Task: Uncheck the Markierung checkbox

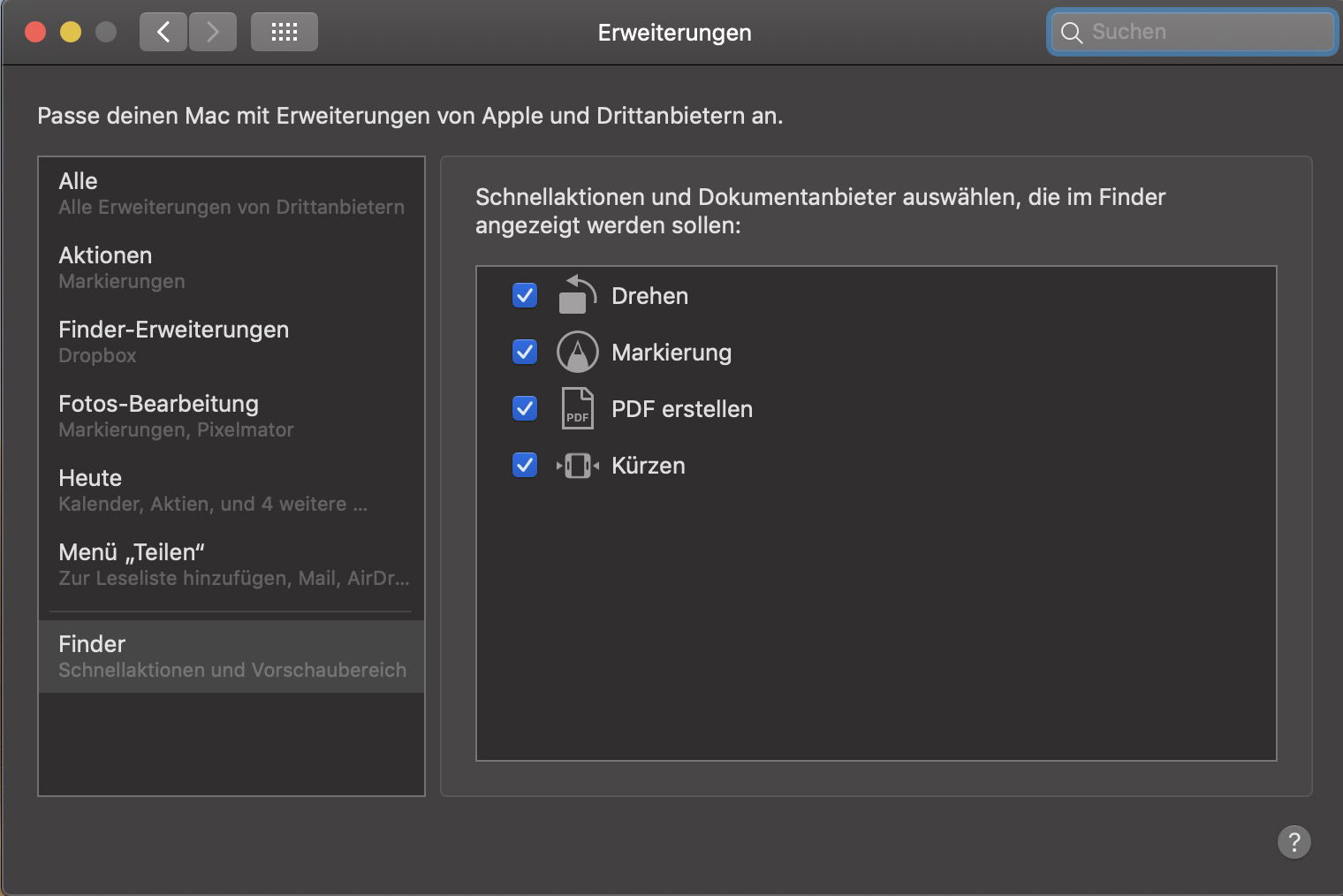Action: 525,352
